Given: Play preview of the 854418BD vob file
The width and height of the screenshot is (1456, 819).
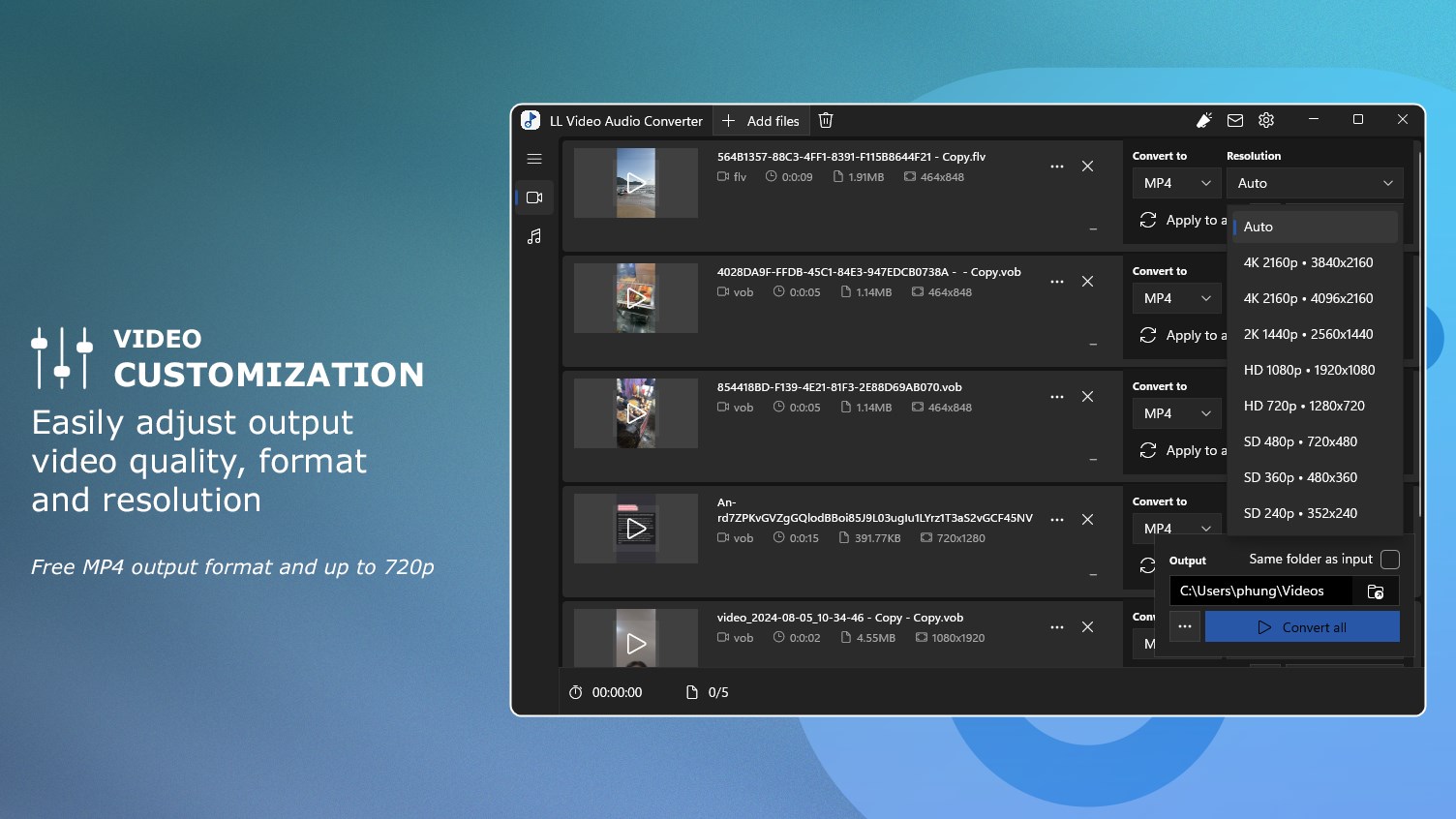Looking at the screenshot, I should [x=636, y=413].
